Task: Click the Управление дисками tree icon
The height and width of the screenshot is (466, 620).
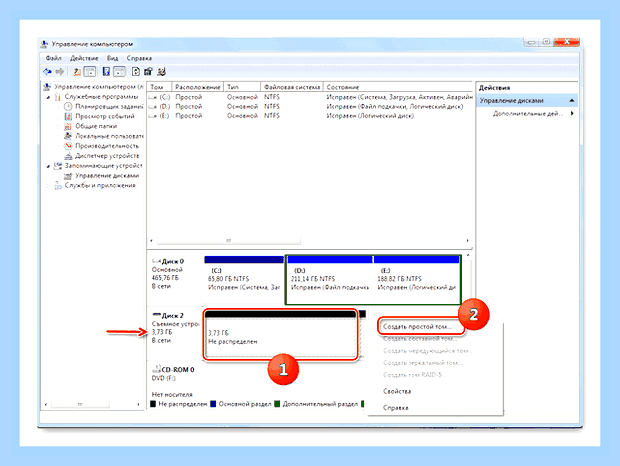Action: pyautogui.click(x=68, y=175)
